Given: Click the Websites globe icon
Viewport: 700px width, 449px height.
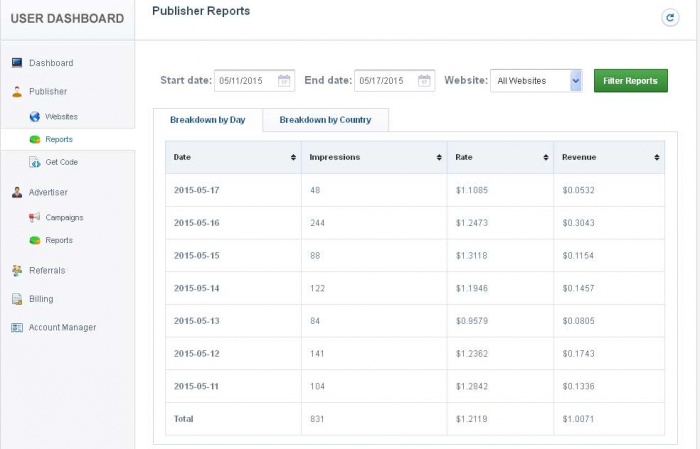Looking at the screenshot, I should click(35, 117).
